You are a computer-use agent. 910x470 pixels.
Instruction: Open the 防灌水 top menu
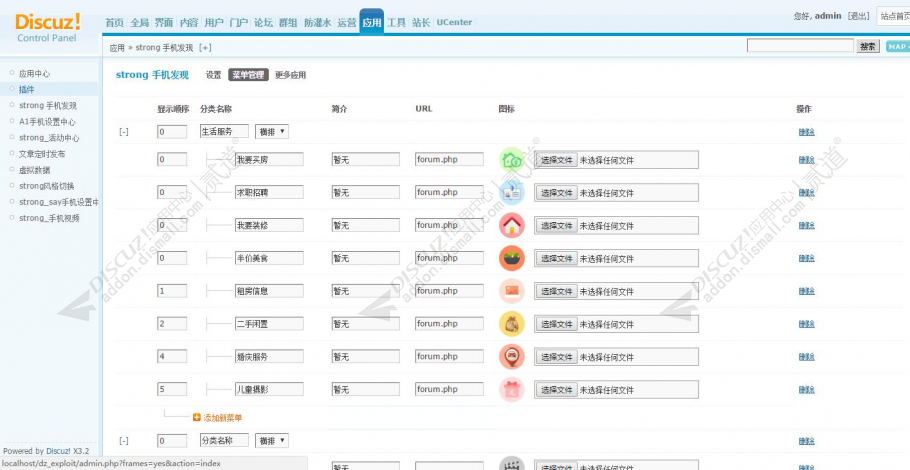tap(317, 23)
